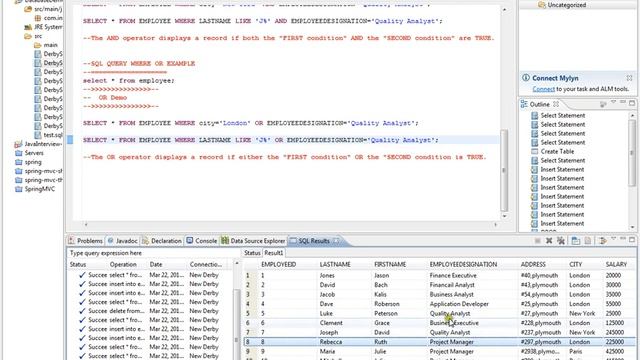Click the JRE System library icon
640x360 pixels.
click(x=28, y=27)
